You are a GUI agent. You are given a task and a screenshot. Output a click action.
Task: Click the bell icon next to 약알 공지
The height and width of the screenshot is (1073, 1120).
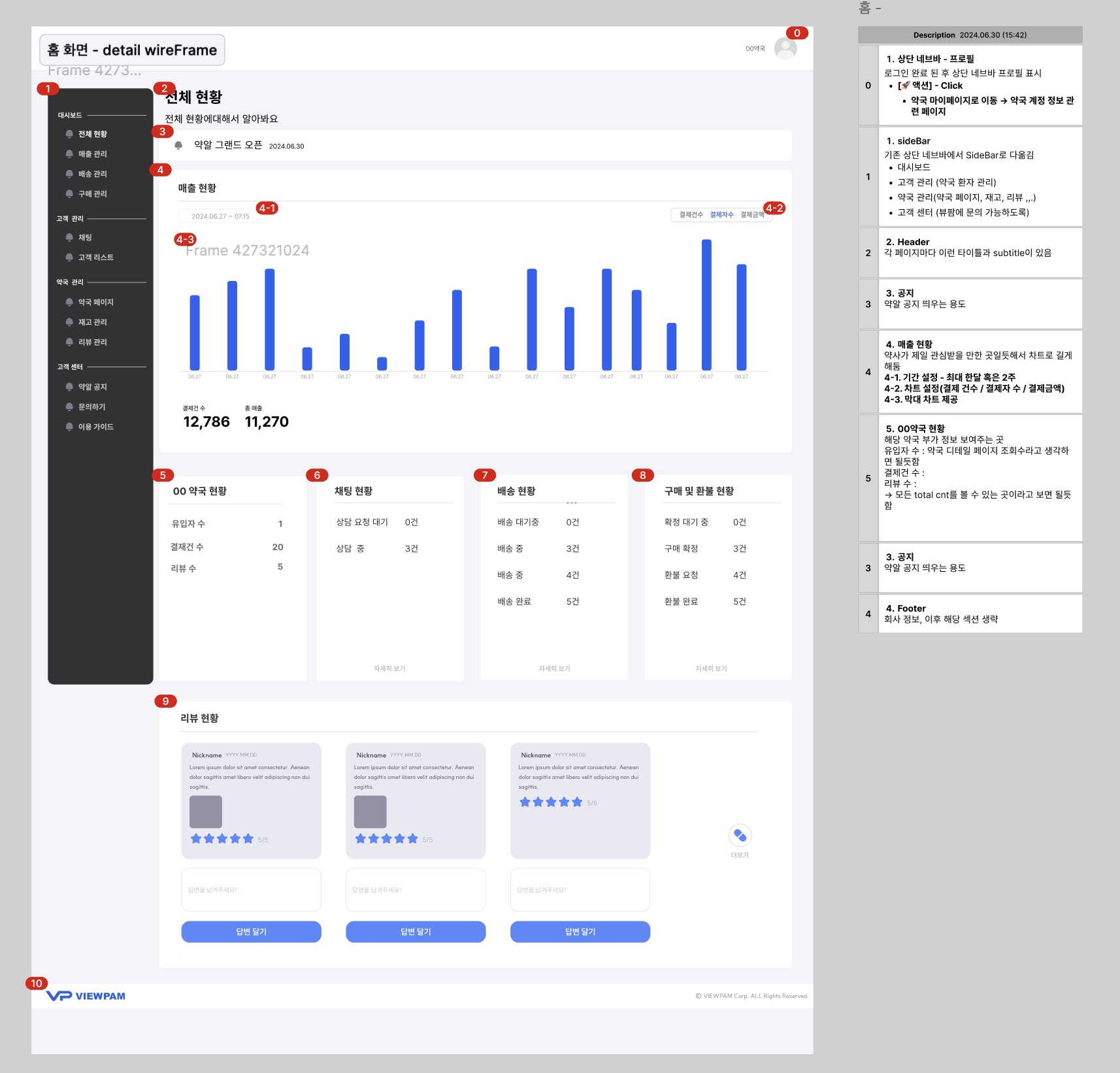[x=69, y=387]
